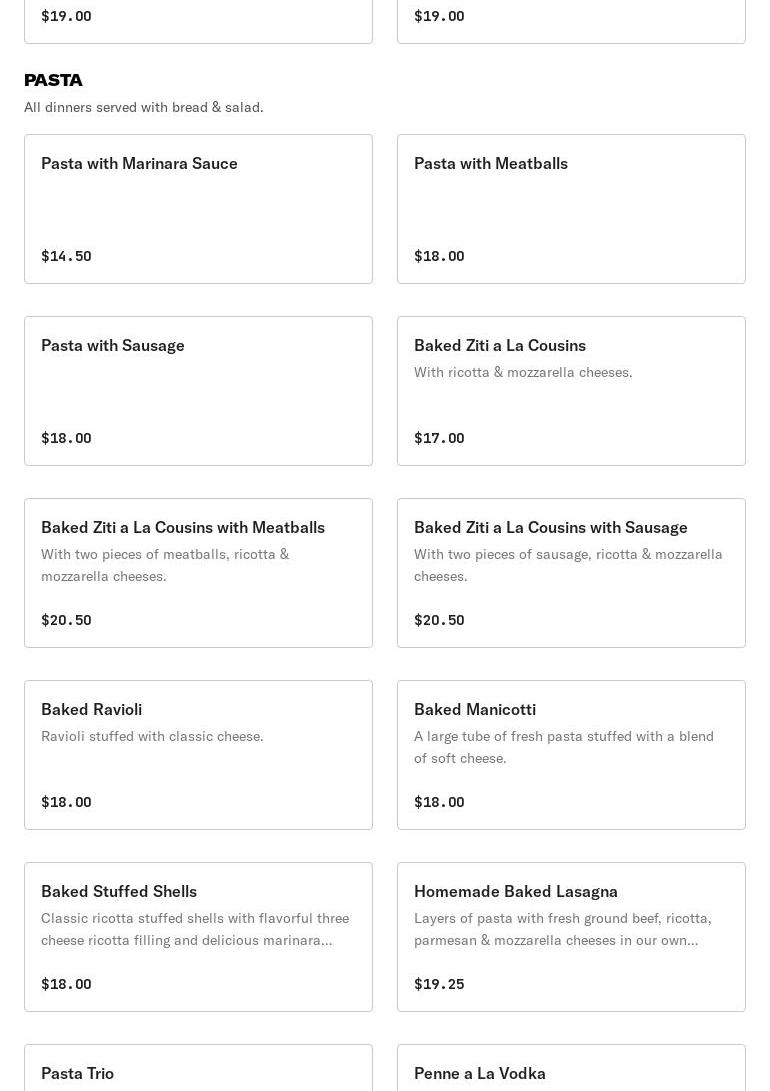770x1091 pixels.
Task: Click the $19.25 lasagna price
Action: [x=439, y=984]
